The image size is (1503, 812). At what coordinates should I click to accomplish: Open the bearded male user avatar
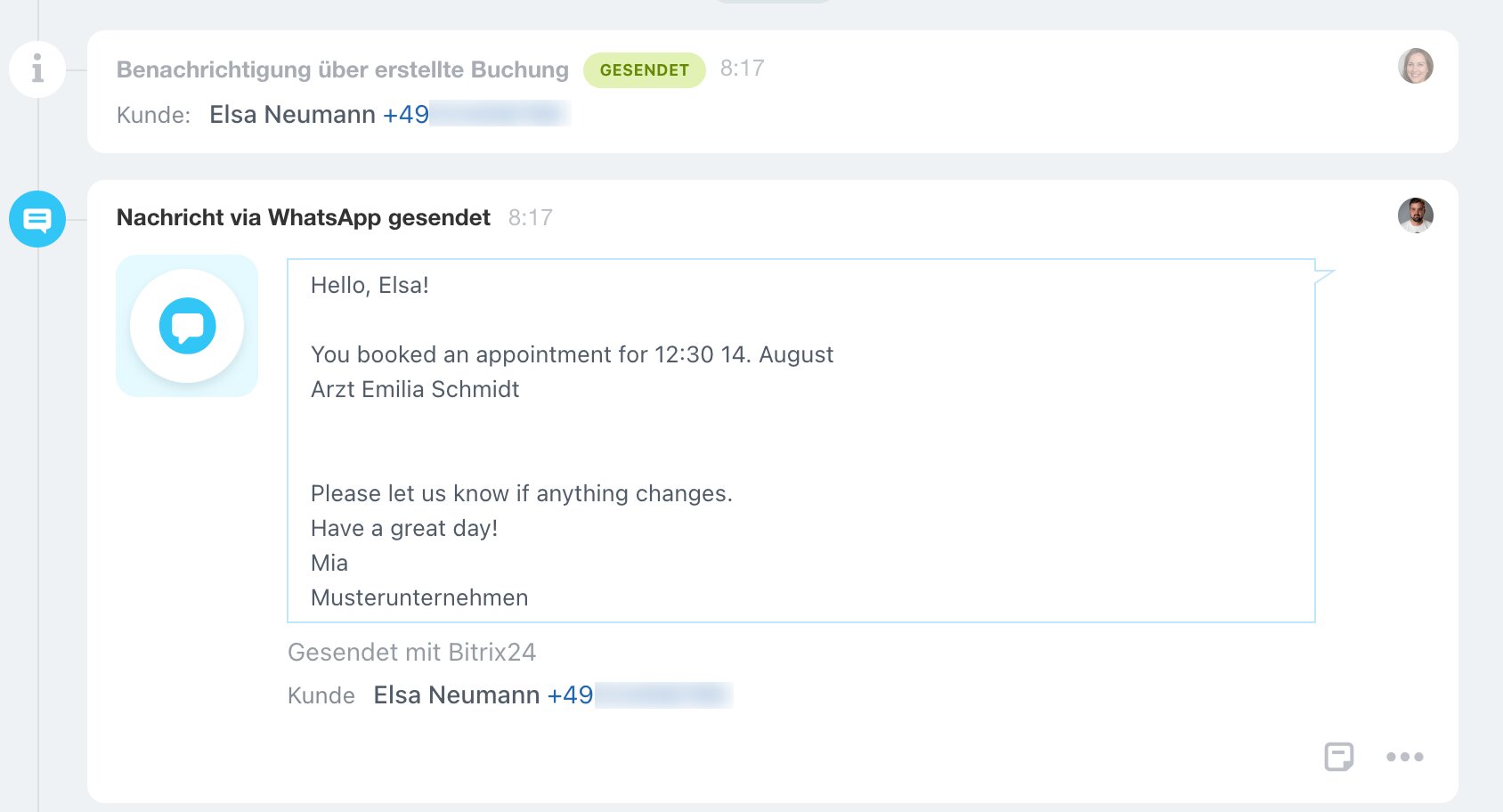click(1415, 215)
